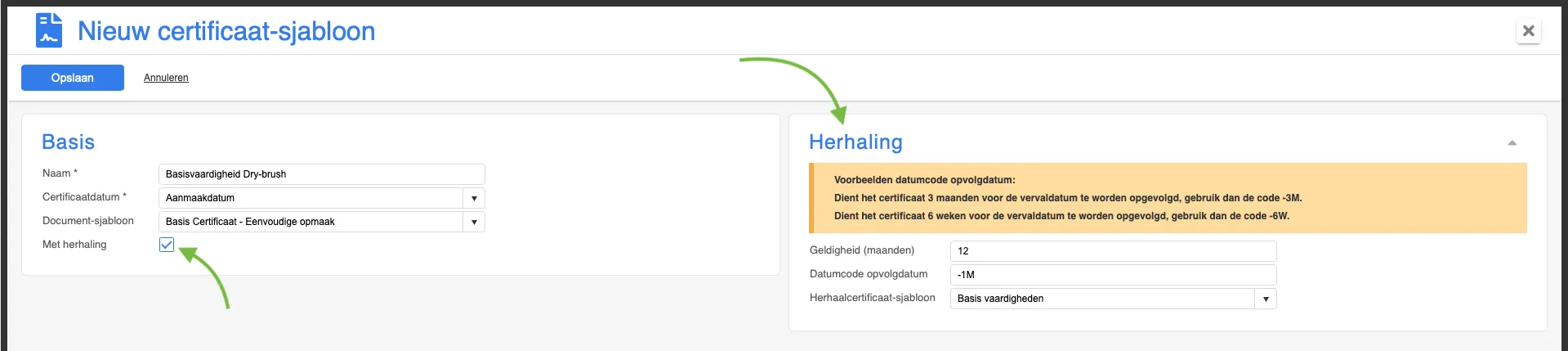Close the Nieuw certificaat-sjabloon dialog
Image resolution: width=1568 pixels, height=351 pixels.
(1528, 31)
